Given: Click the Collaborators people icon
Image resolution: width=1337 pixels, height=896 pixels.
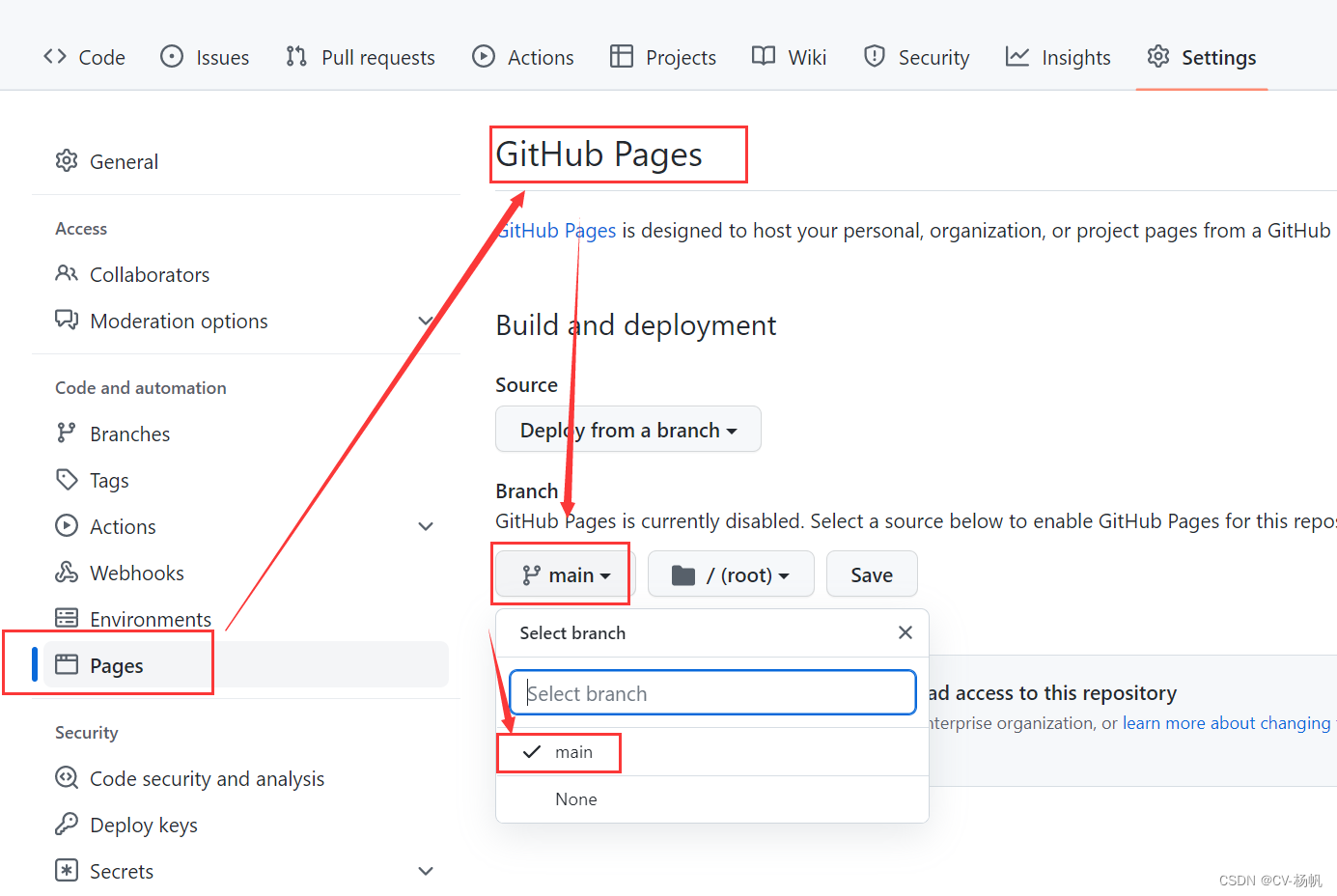Looking at the screenshot, I should [x=67, y=274].
